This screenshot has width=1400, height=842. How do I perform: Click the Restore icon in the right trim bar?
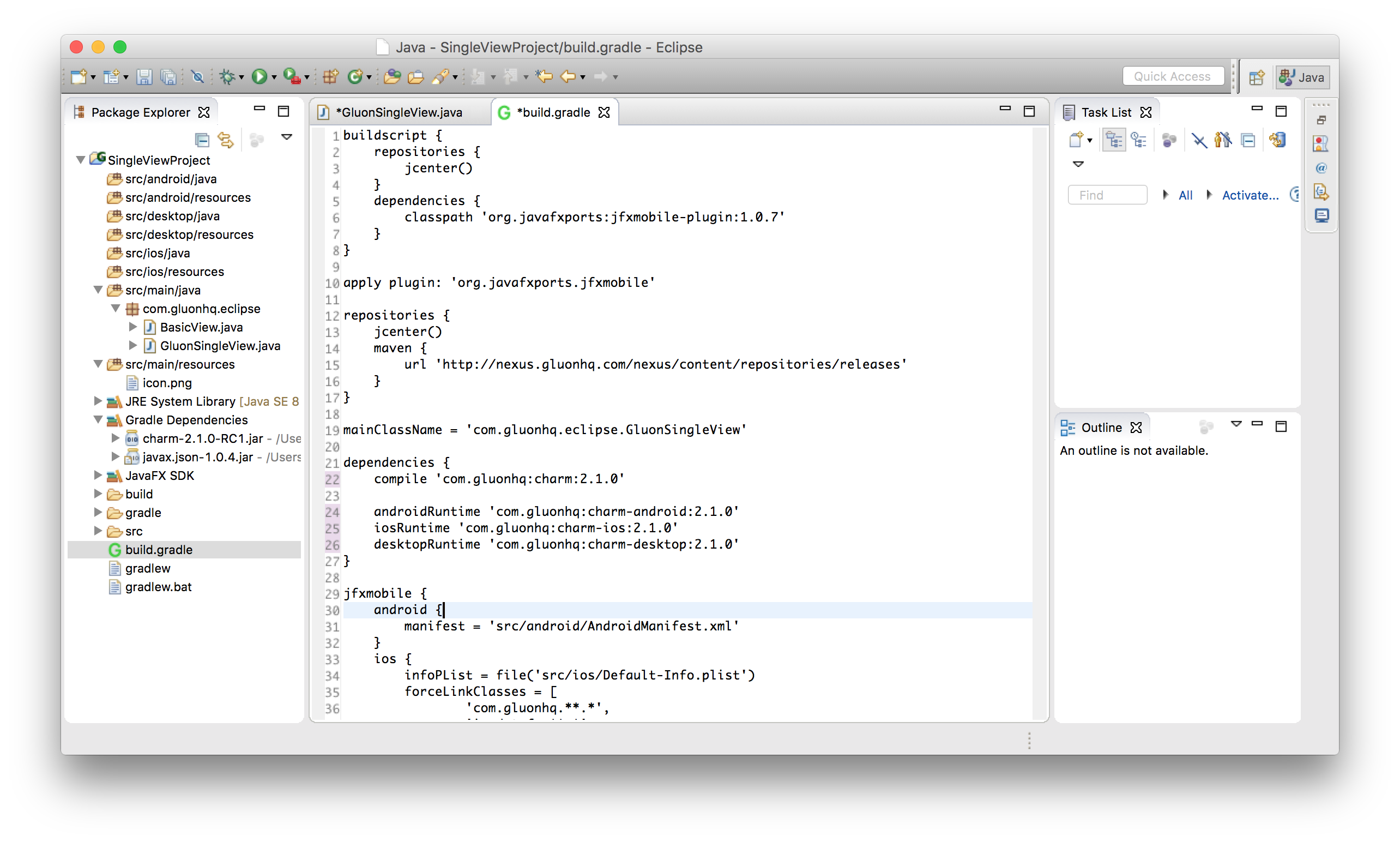pyautogui.click(x=1321, y=120)
